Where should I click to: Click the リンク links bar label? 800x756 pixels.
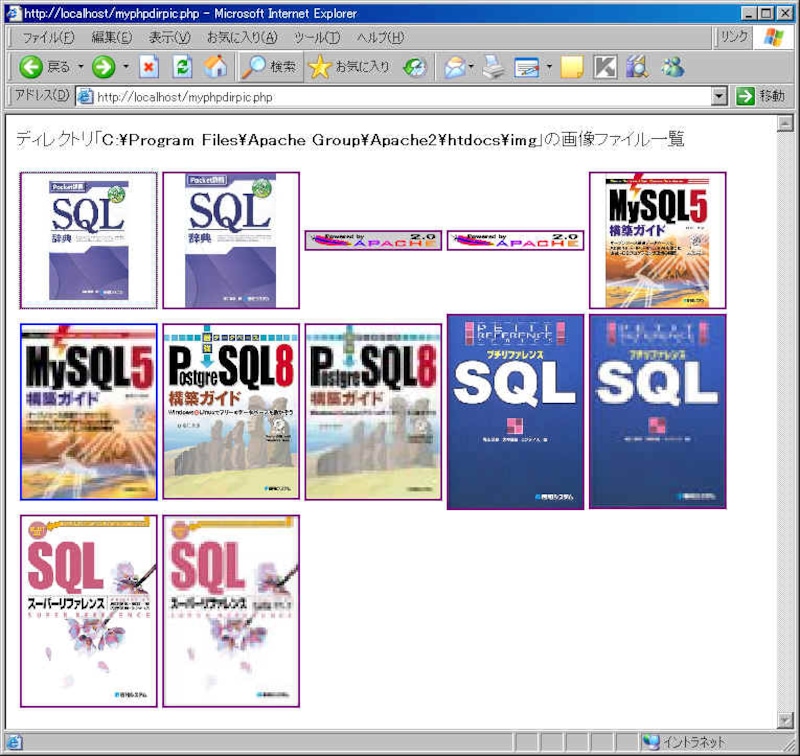(734, 37)
